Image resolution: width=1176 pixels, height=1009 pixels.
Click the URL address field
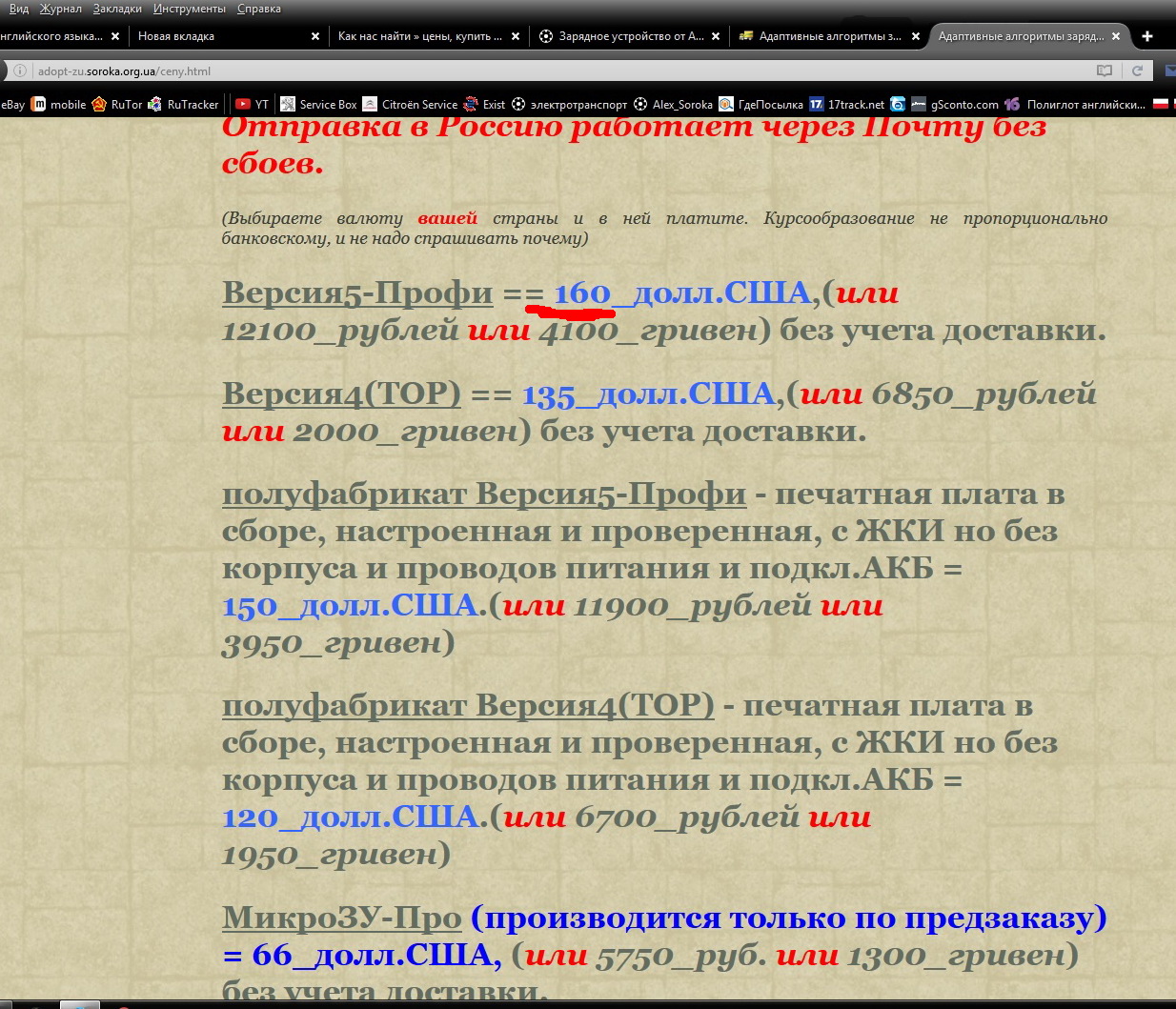pyautogui.click(x=553, y=71)
